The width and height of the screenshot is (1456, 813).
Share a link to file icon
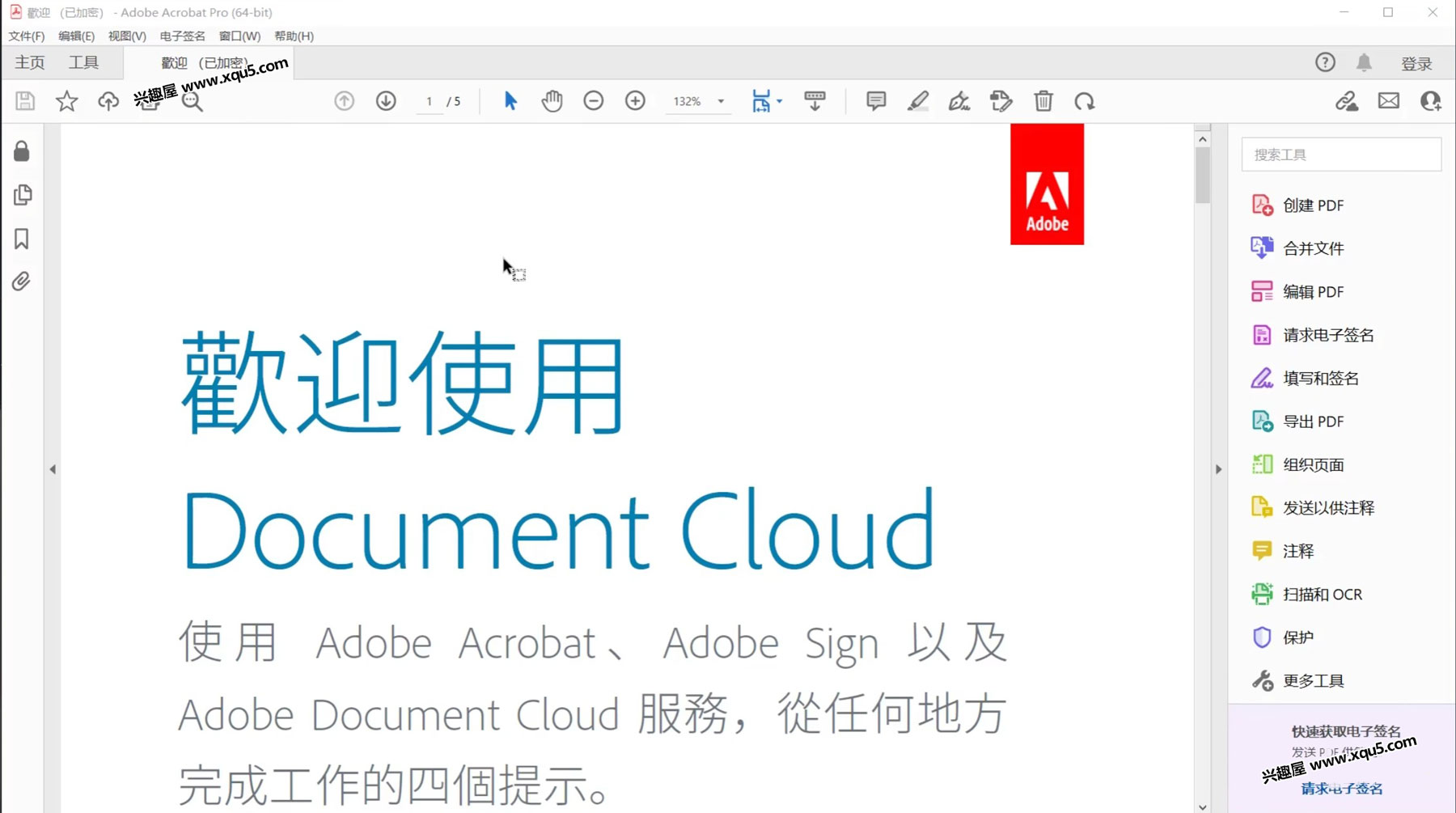tap(1347, 101)
